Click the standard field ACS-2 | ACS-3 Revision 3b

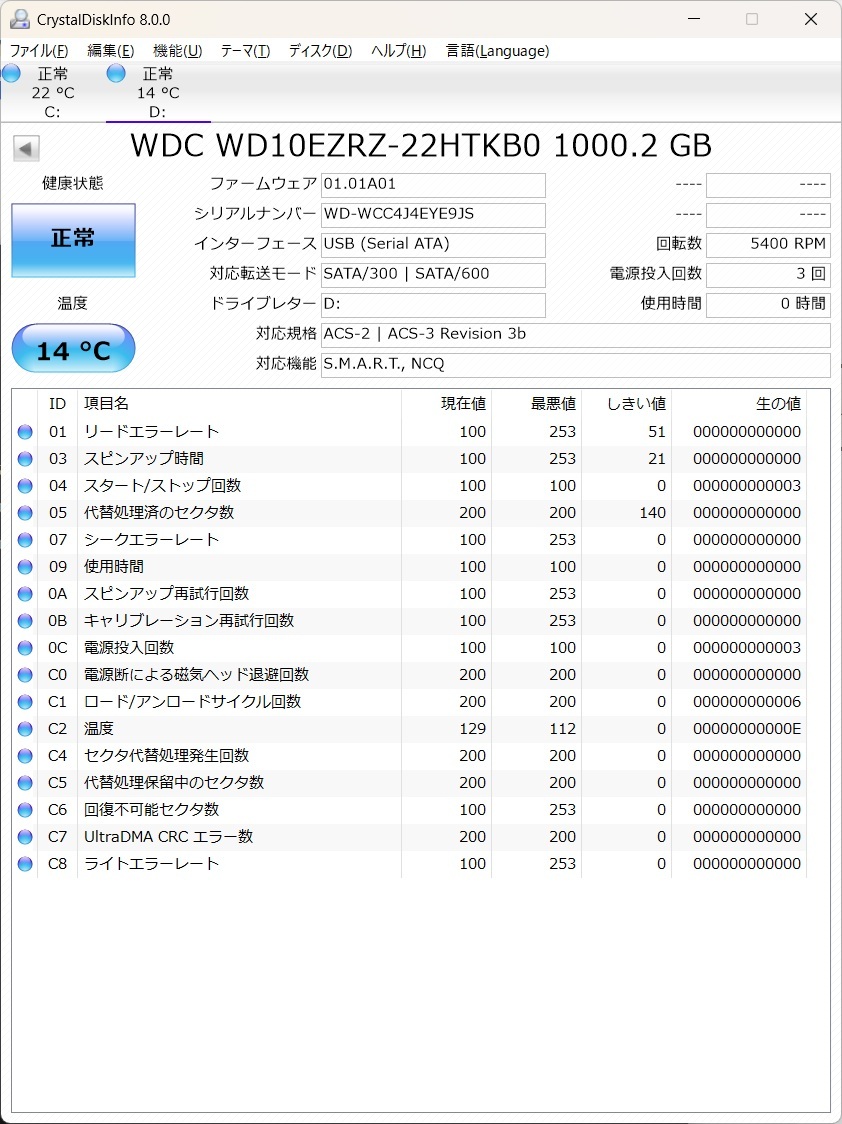click(575, 335)
